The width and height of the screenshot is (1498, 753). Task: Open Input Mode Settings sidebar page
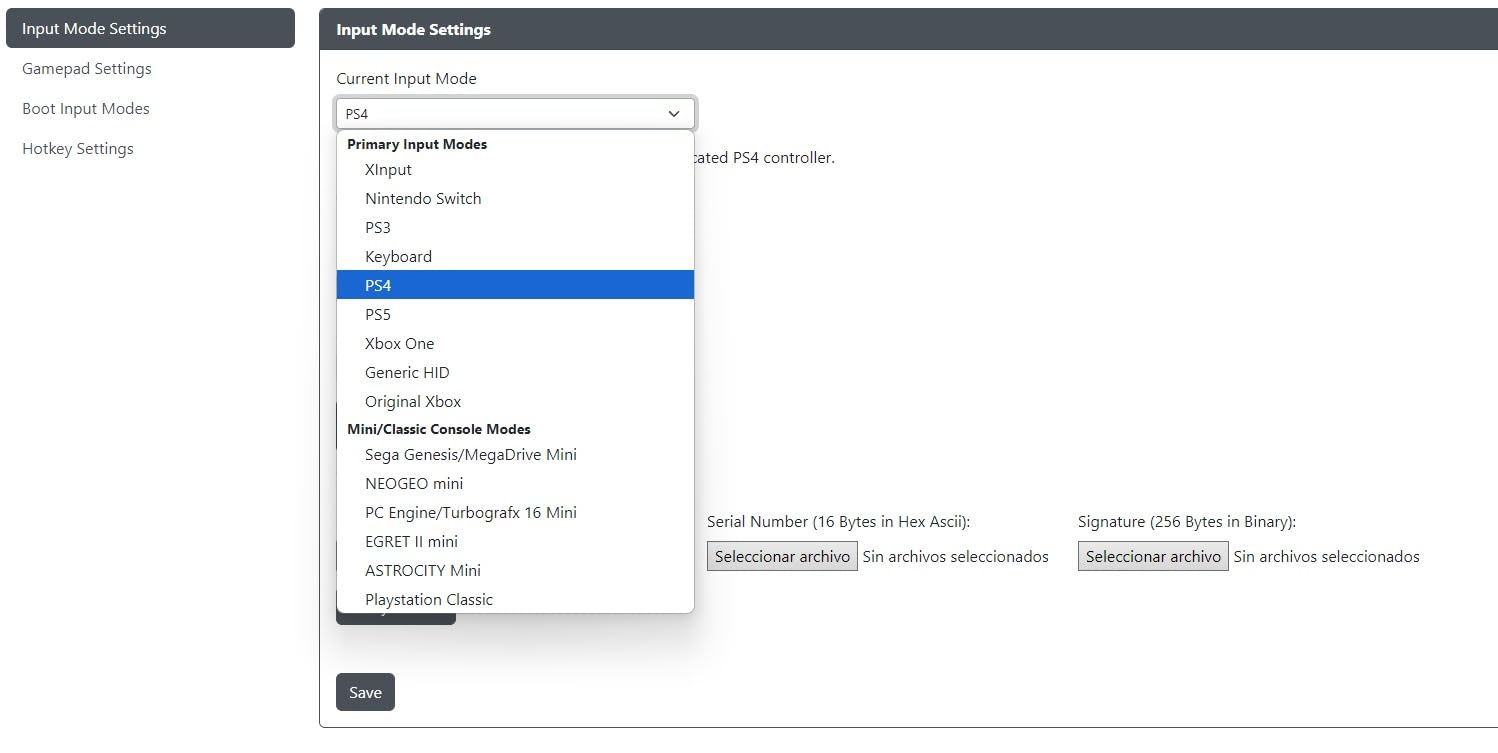(150, 28)
